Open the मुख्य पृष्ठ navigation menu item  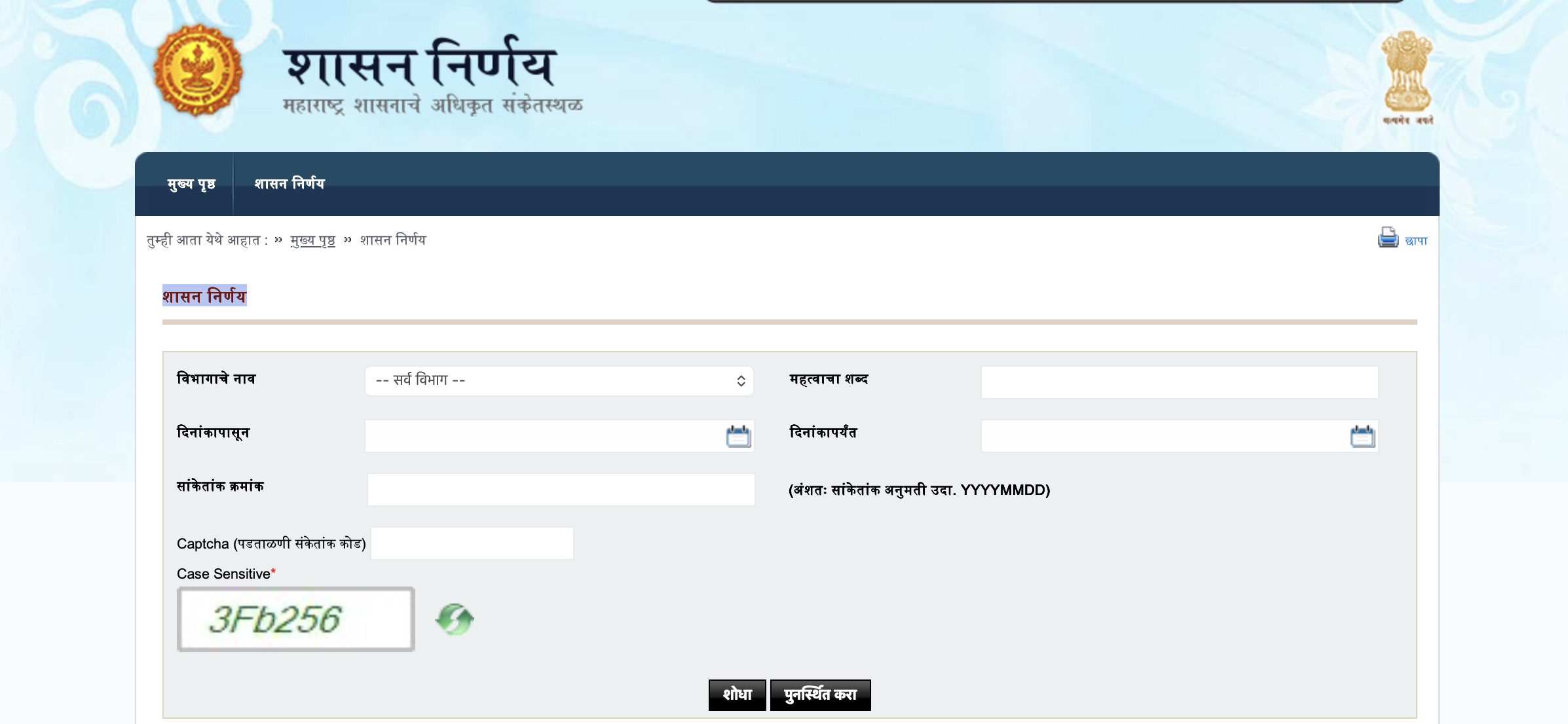191,184
